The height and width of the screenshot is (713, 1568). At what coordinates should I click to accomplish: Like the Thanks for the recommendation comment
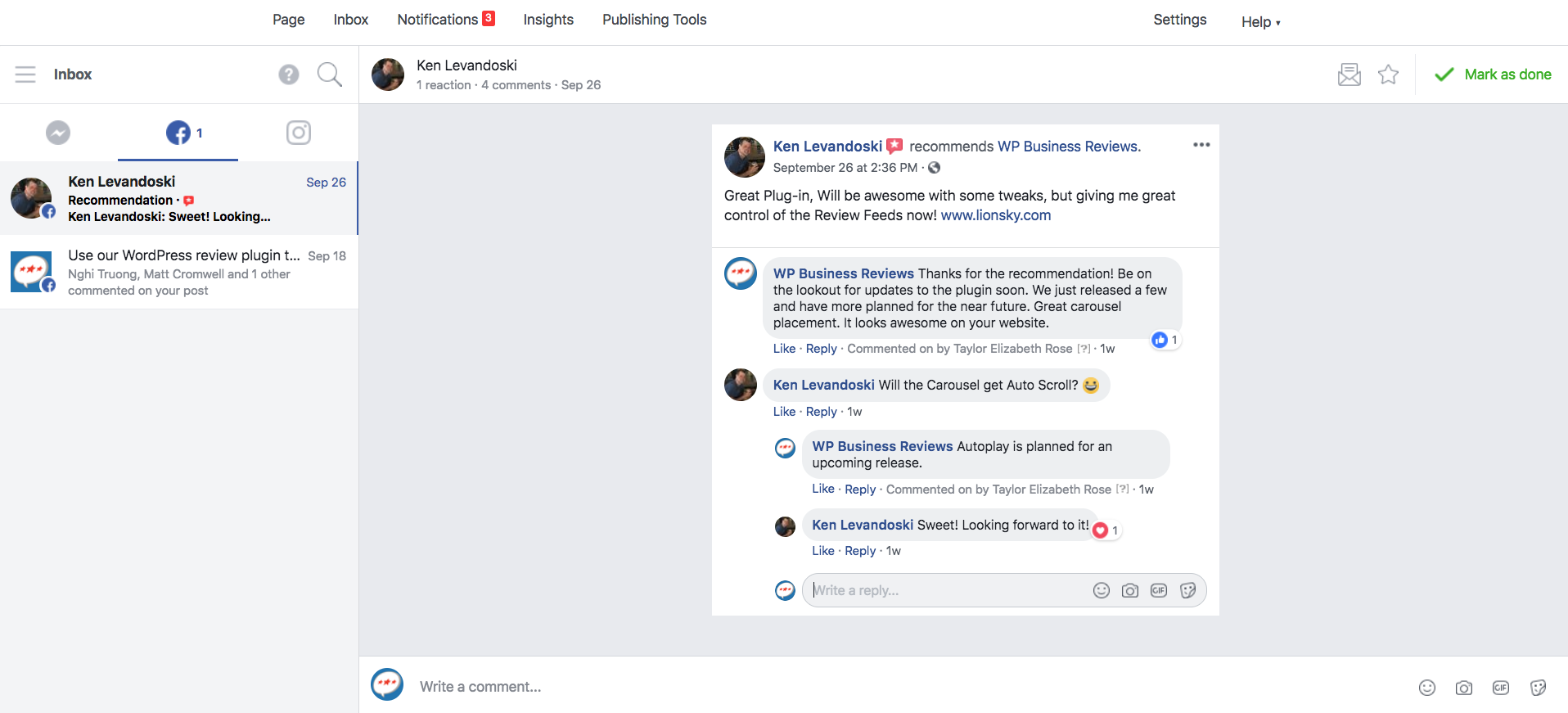pos(784,349)
